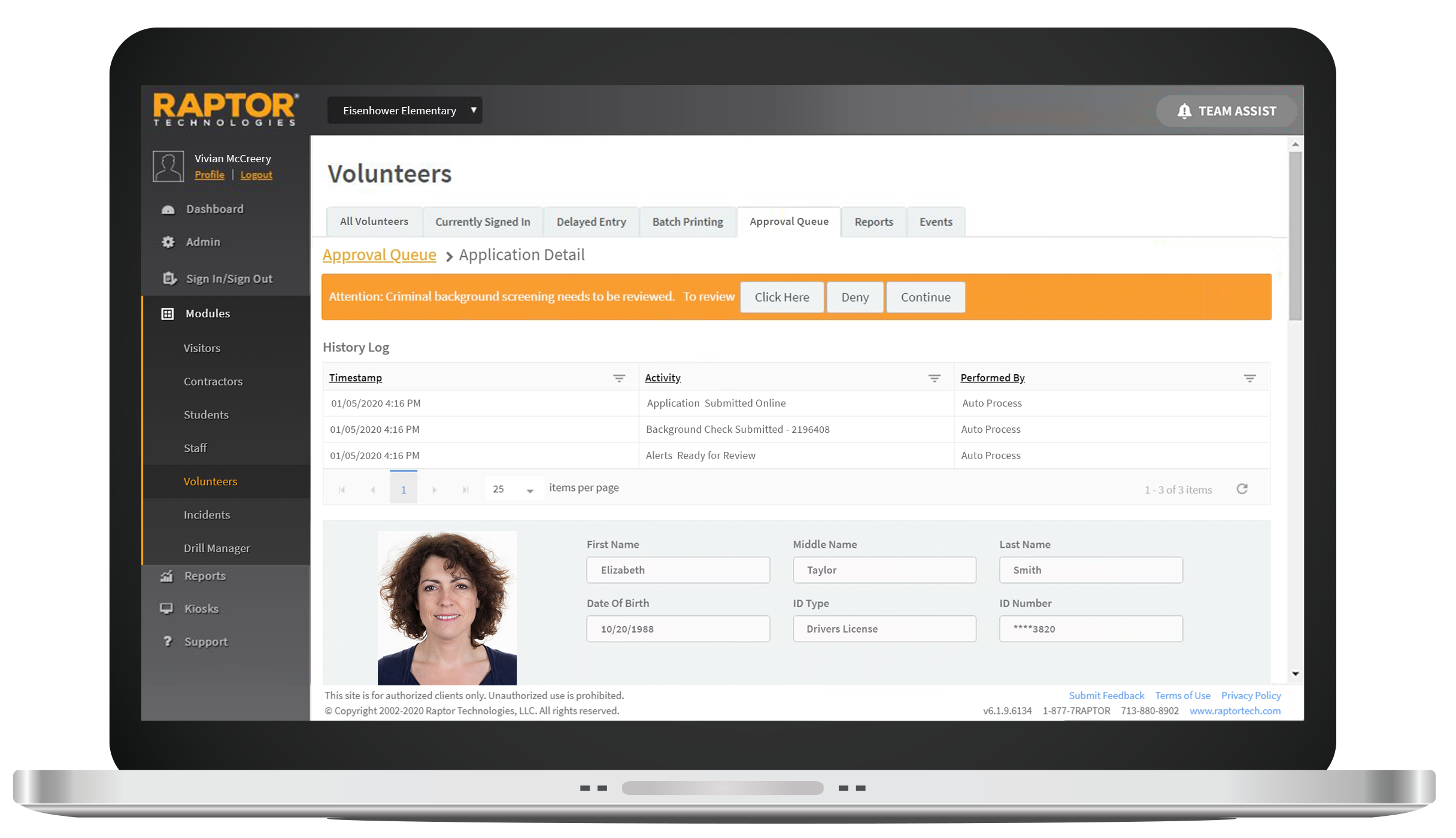
Task: Expand the items per page dropdown
Action: [529, 490]
